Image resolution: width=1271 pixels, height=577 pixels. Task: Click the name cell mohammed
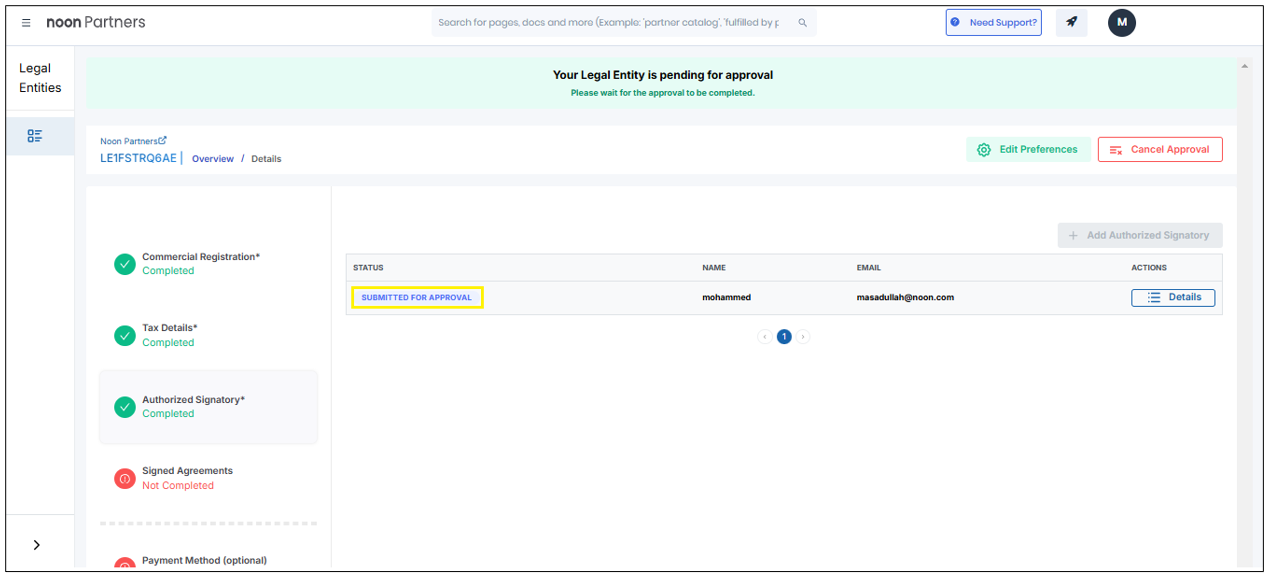pyautogui.click(x=726, y=297)
